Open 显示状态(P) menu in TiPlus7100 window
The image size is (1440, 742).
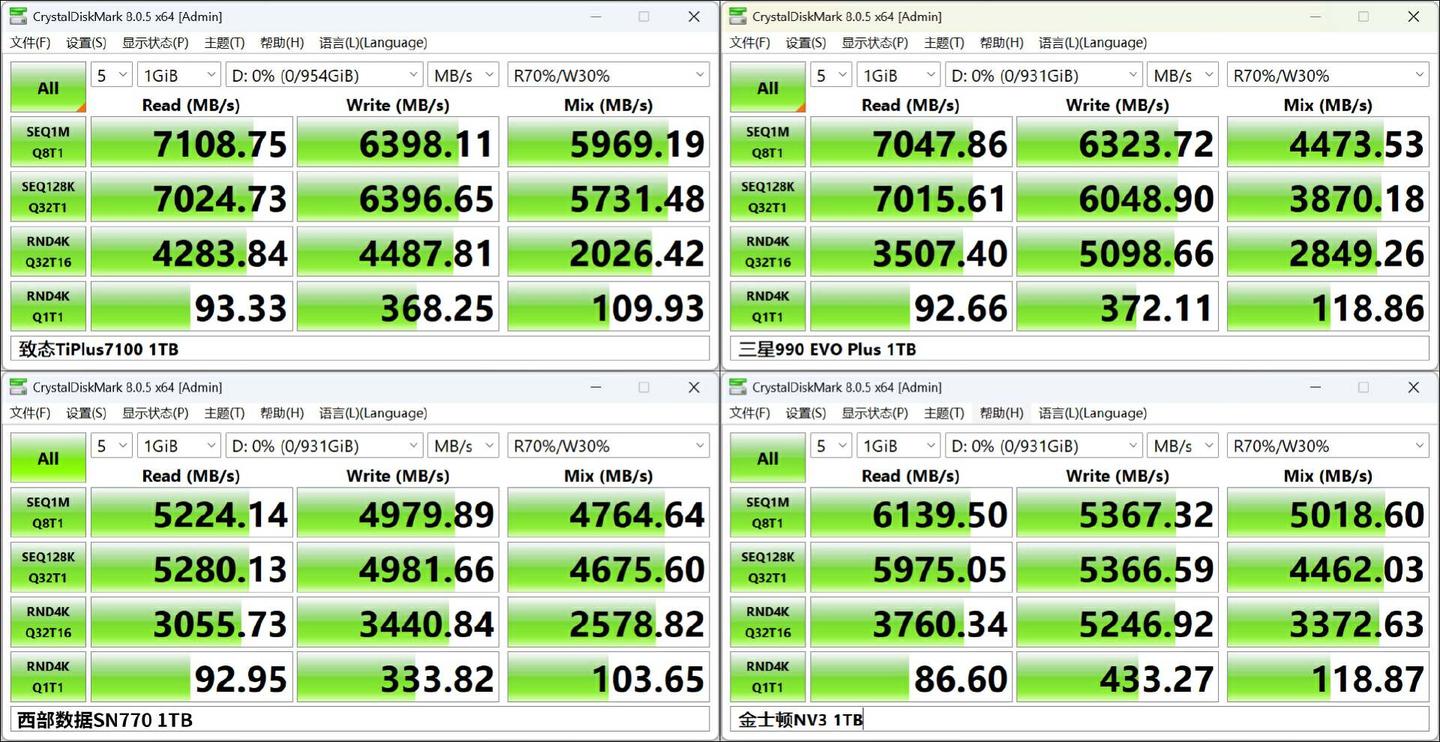155,42
